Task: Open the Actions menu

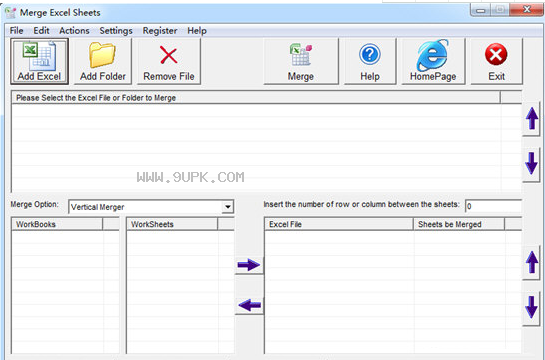Action: [74, 31]
